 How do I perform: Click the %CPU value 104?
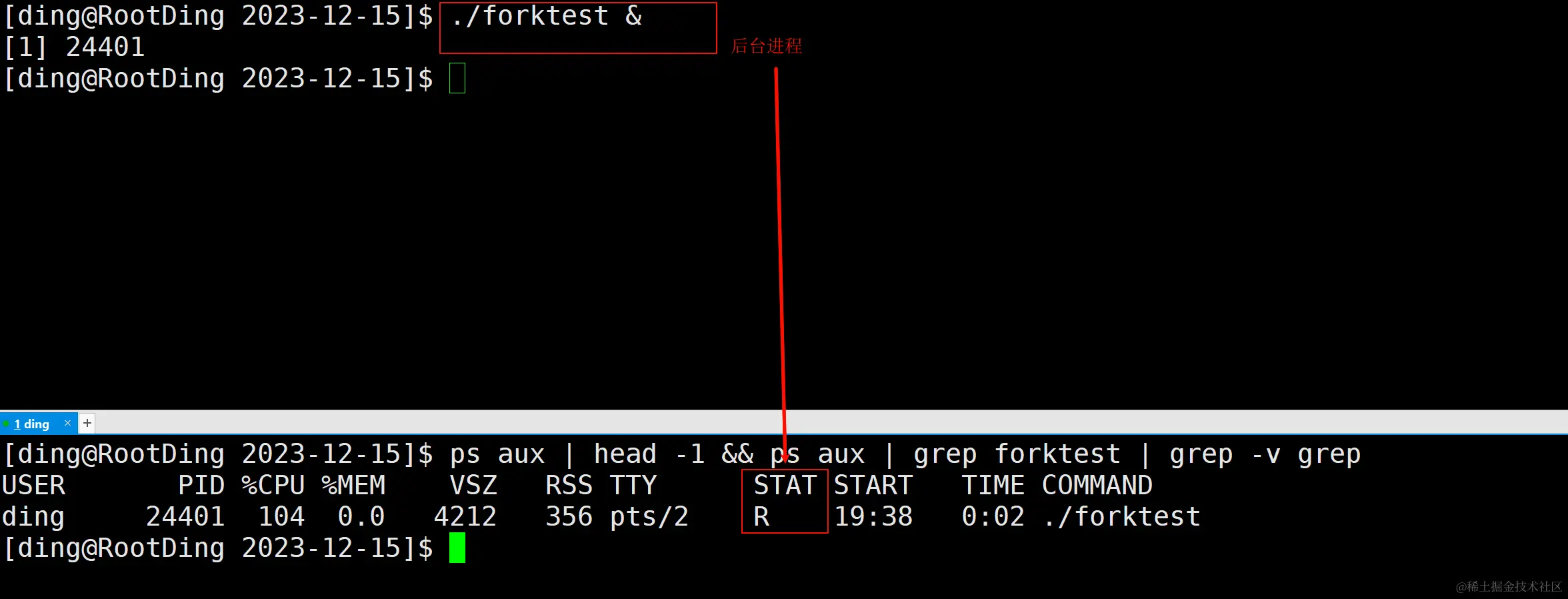tap(281, 516)
